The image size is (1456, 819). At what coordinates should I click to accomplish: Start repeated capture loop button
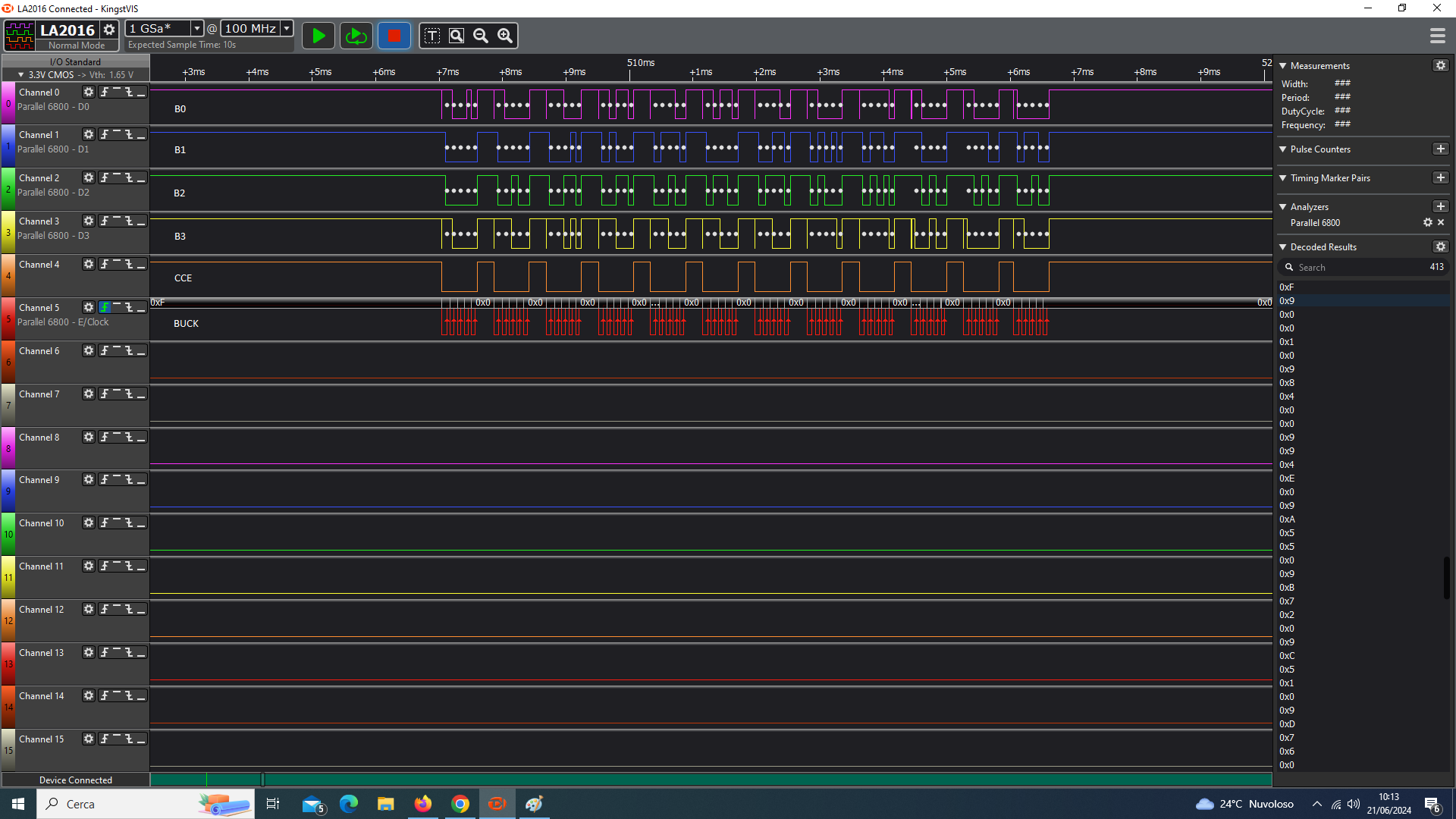(356, 36)
